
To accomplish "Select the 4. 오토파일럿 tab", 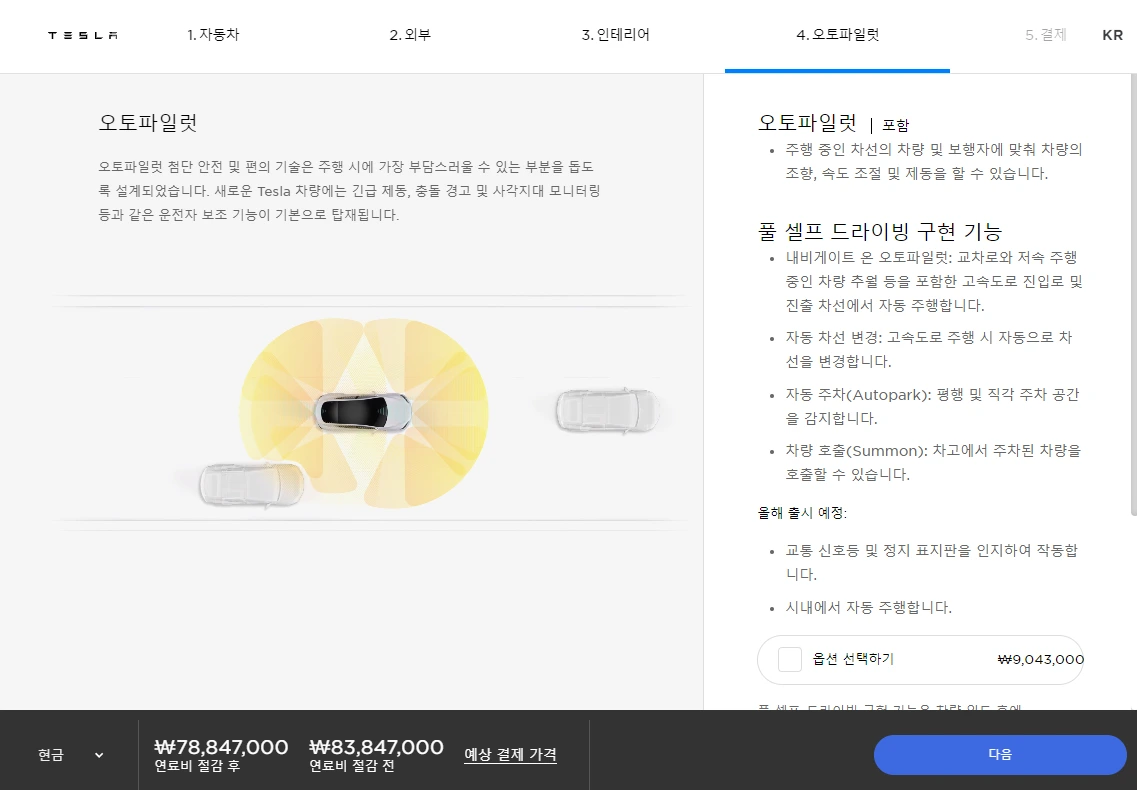I will [838, 35].
